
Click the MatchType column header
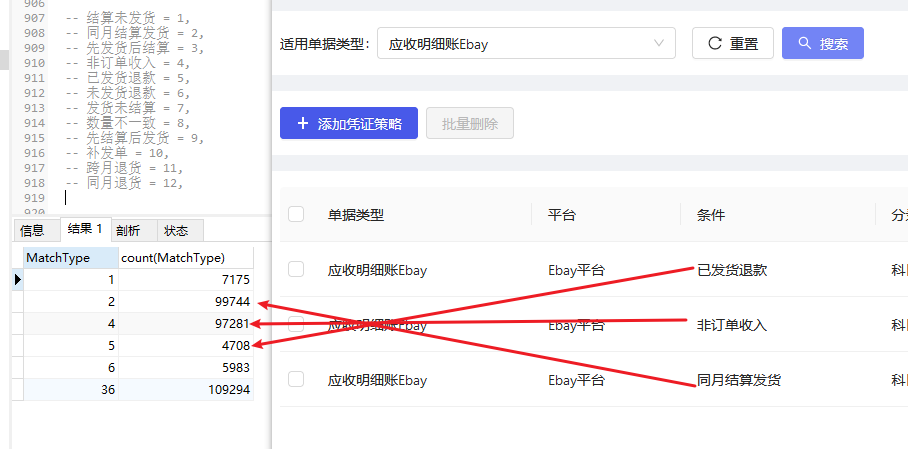tap(71, 258)
